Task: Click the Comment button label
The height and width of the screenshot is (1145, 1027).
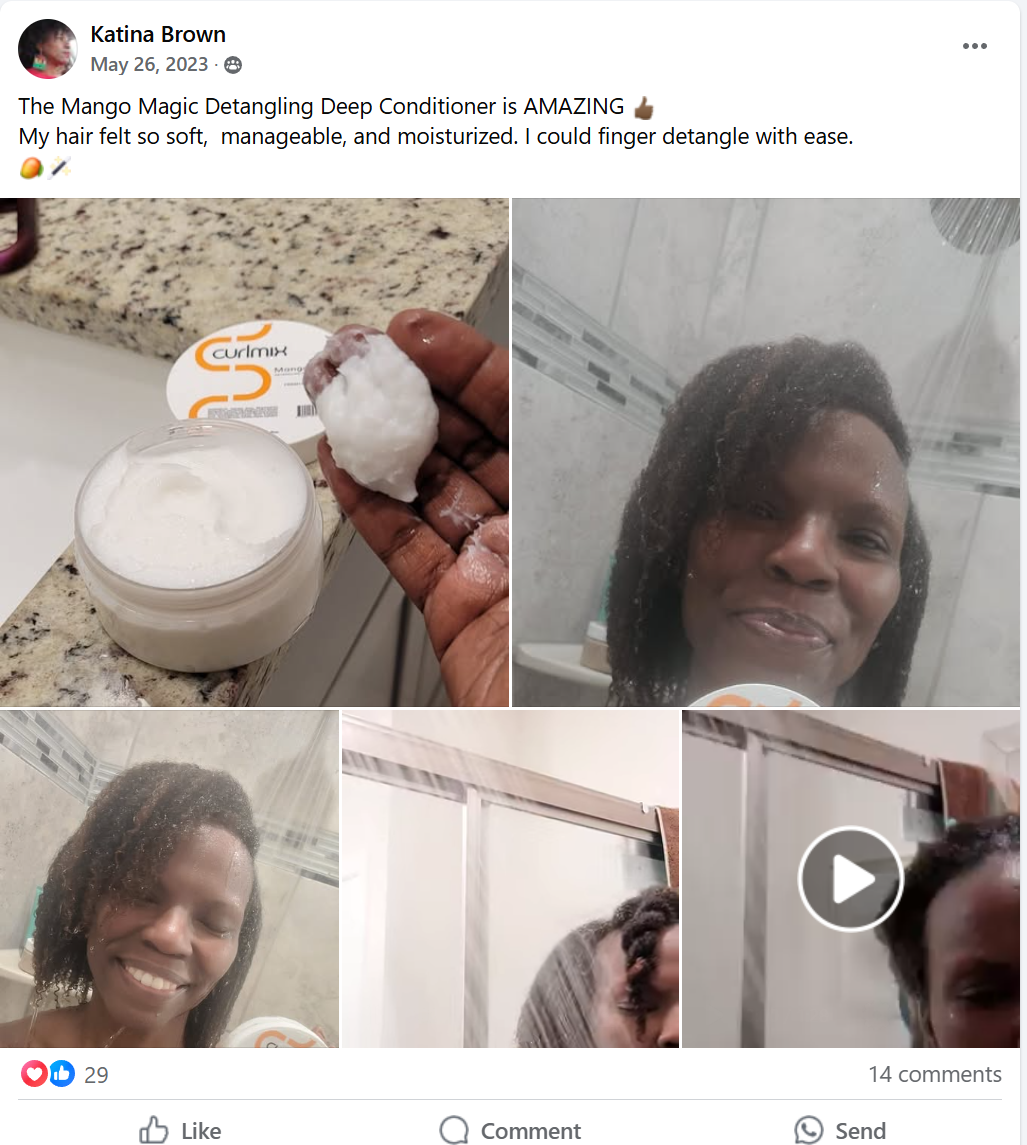Action: (530, 1131)
